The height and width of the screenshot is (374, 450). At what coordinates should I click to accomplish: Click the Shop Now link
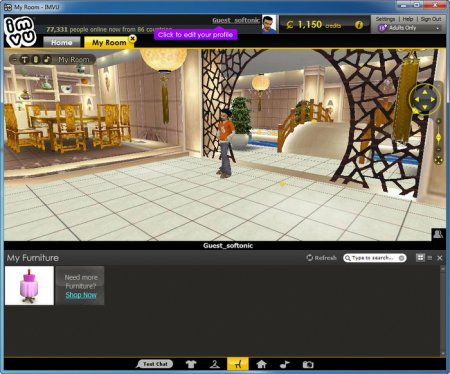(x=81, y=295)
